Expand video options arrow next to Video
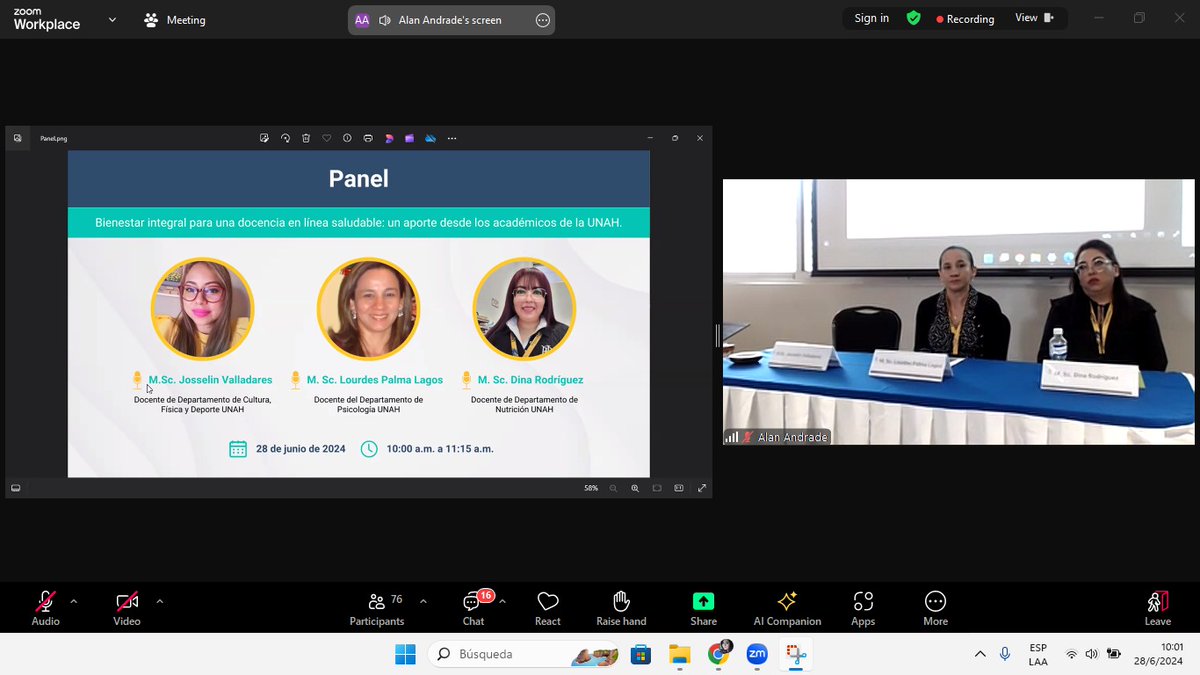The height and width of the screenshot is (675, 1200). pos(160,601)
